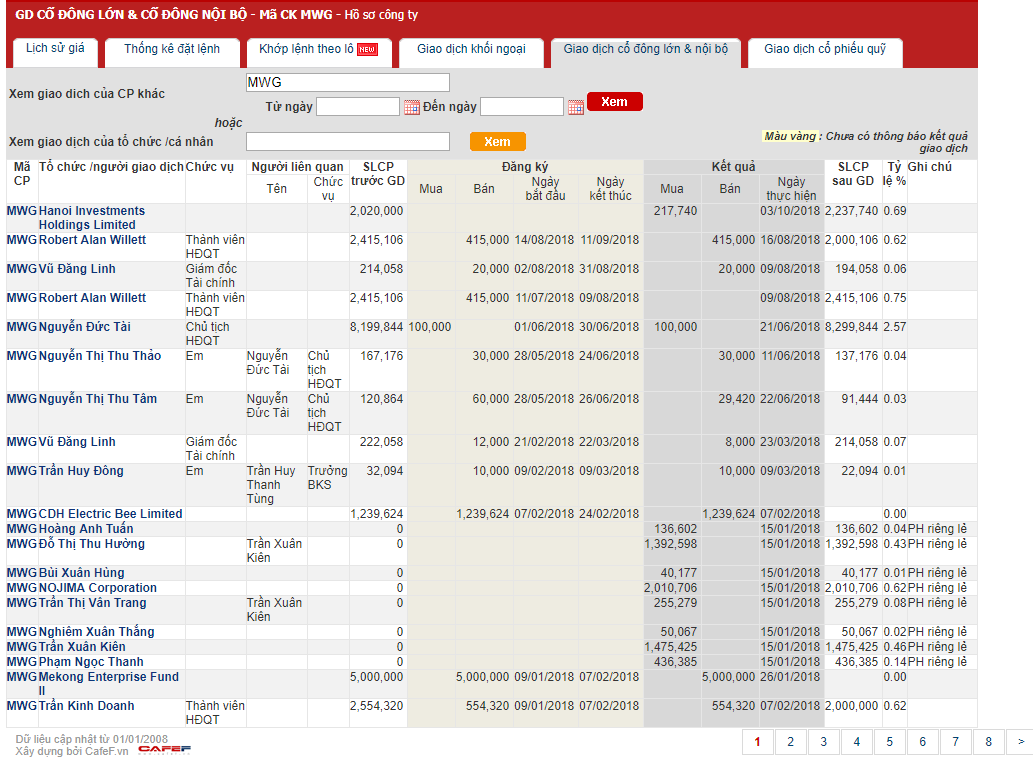The image size is (1033, 762).
Task: Switch to 'Giao dịch cổ phiếu quỹ' tab
Action: click(x=824, y=49)
